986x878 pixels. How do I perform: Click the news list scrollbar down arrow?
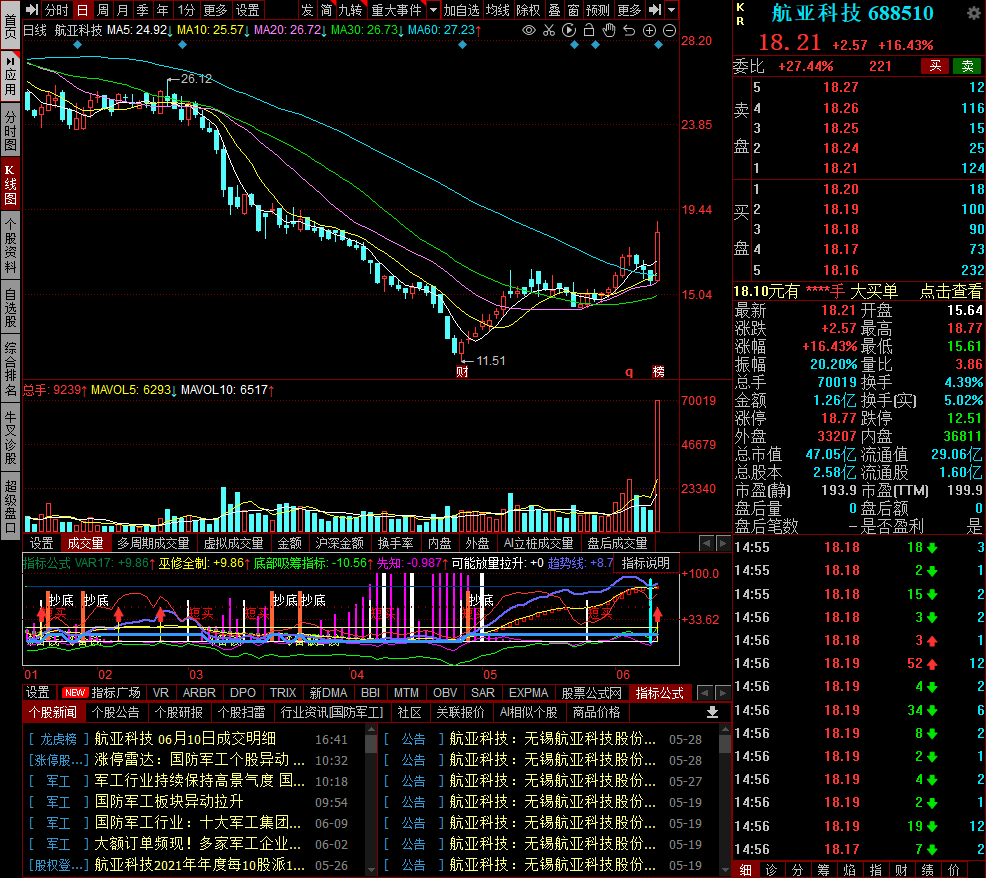point(371,870)
